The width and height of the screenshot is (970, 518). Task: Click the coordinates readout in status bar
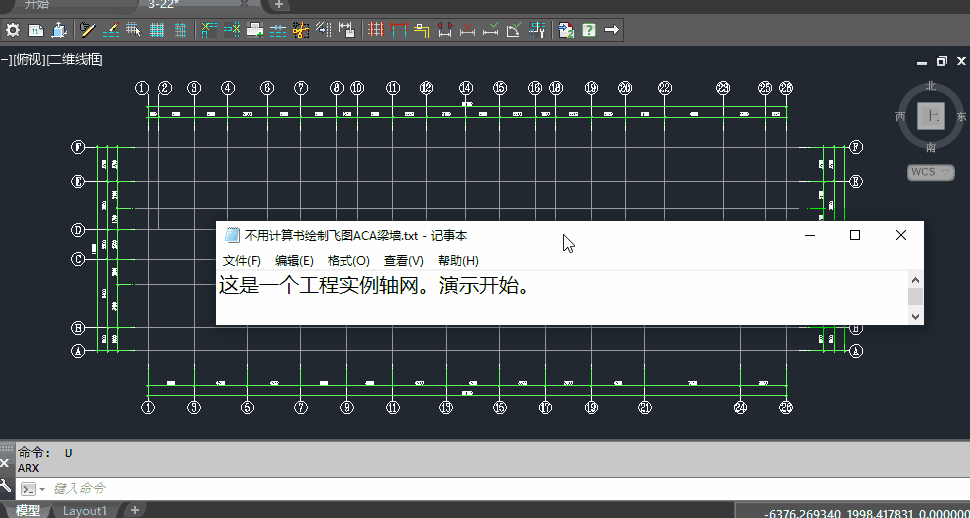pos(866,513)
